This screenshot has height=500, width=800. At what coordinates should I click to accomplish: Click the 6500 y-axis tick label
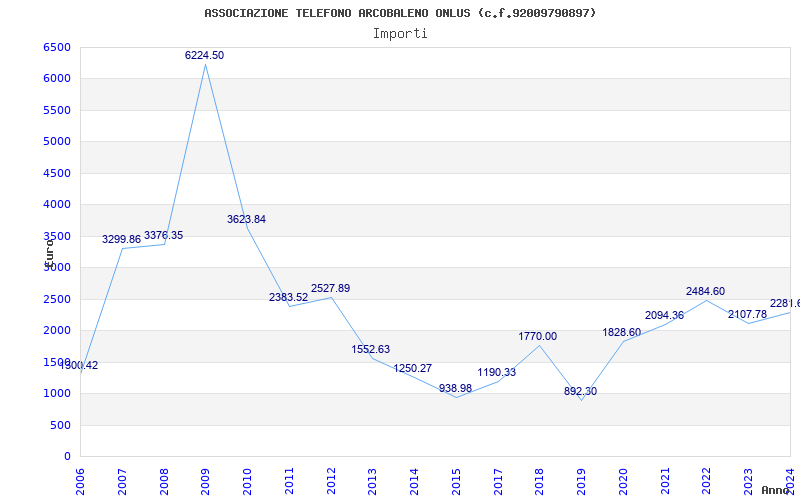pos(57,47)
